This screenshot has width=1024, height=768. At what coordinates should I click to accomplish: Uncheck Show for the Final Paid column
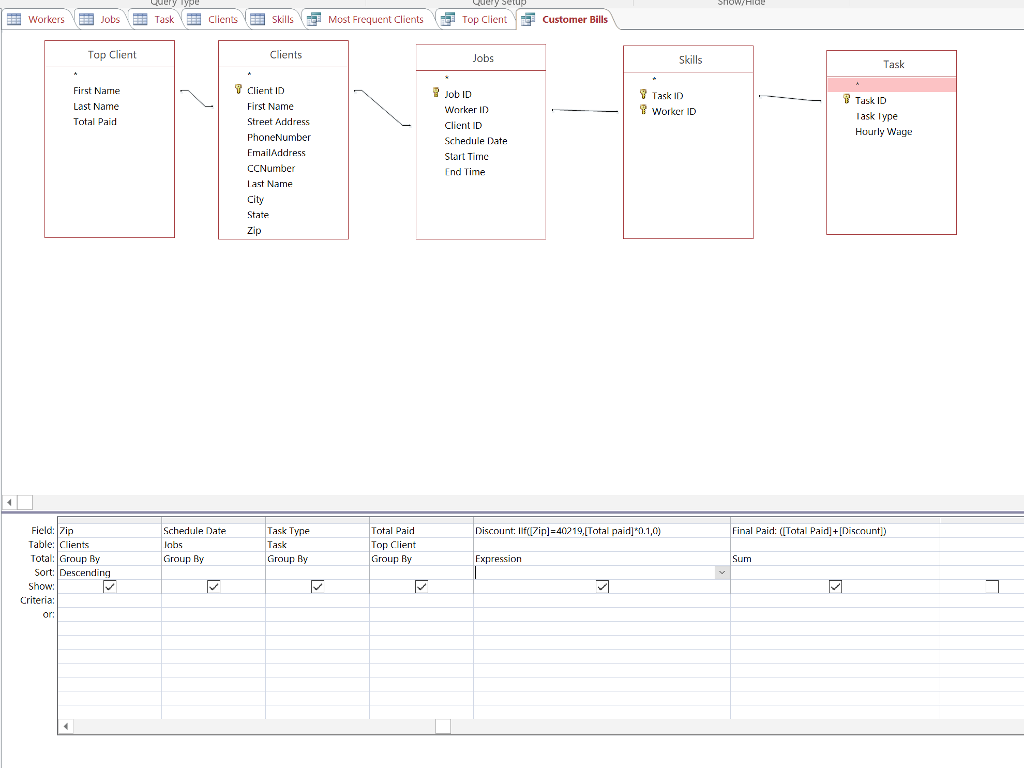pos(835,587)
